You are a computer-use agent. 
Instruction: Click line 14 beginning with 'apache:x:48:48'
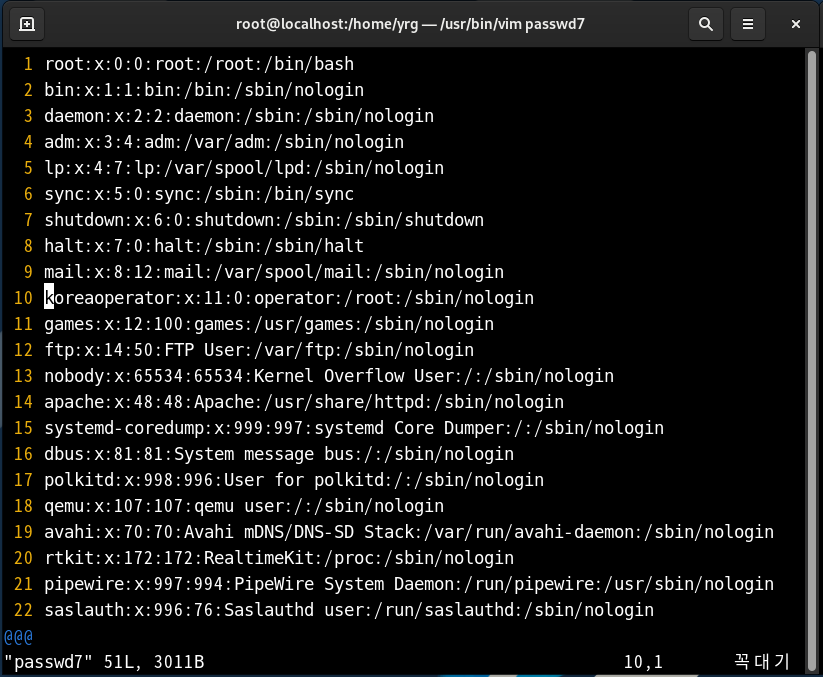[x=304, y=402]
